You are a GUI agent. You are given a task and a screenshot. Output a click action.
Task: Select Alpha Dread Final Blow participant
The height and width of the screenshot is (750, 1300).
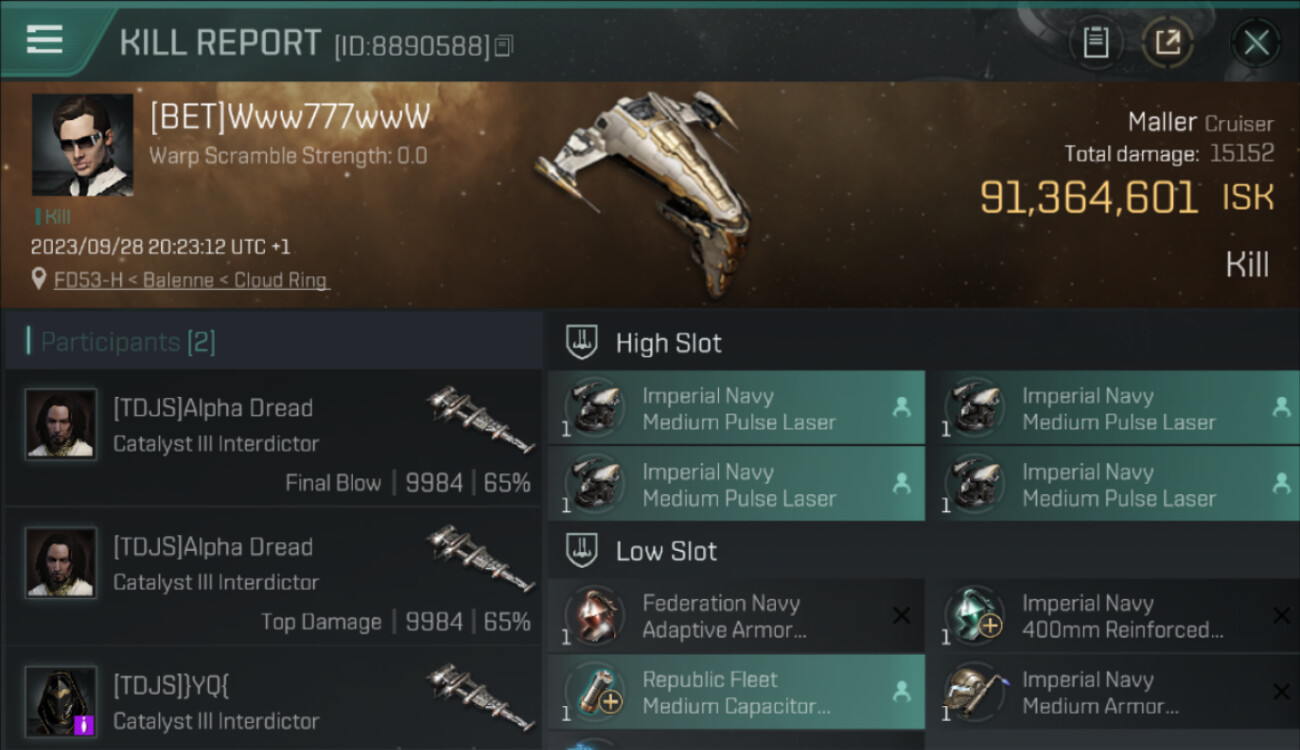pos(273,437)
